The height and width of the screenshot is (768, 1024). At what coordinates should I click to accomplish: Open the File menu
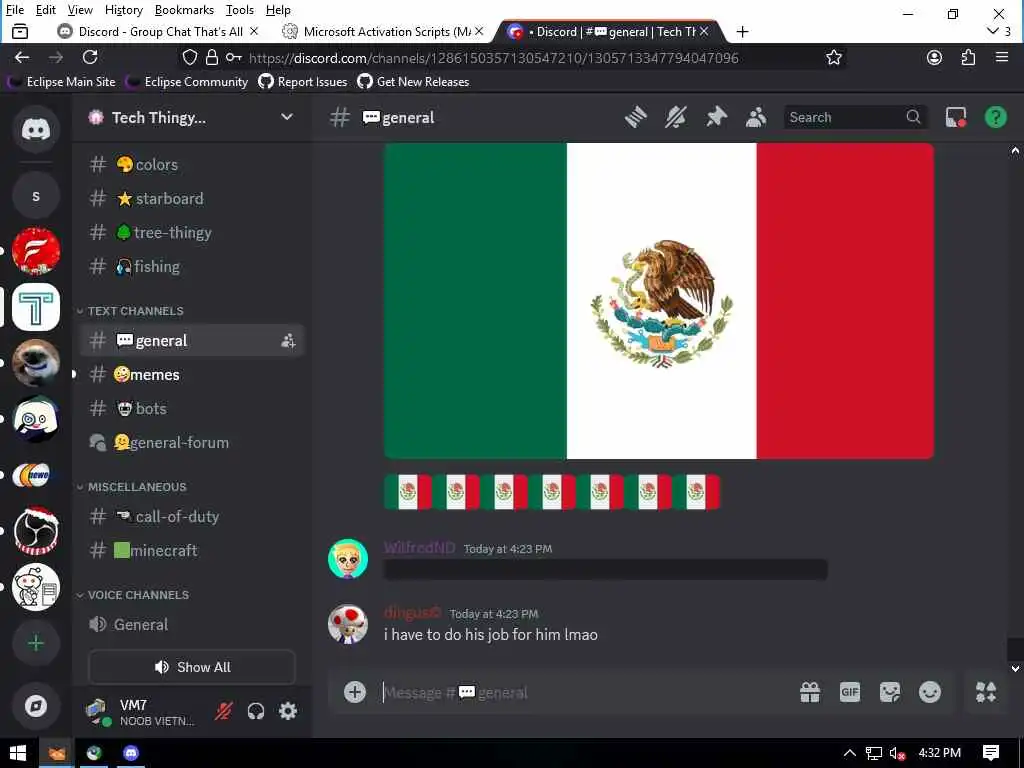point(14,10)
